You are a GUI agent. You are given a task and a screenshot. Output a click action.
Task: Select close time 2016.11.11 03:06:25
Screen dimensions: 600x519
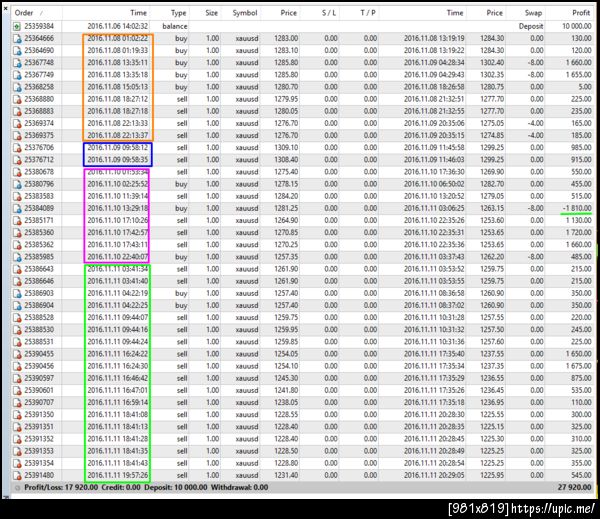tap(434, 209)
